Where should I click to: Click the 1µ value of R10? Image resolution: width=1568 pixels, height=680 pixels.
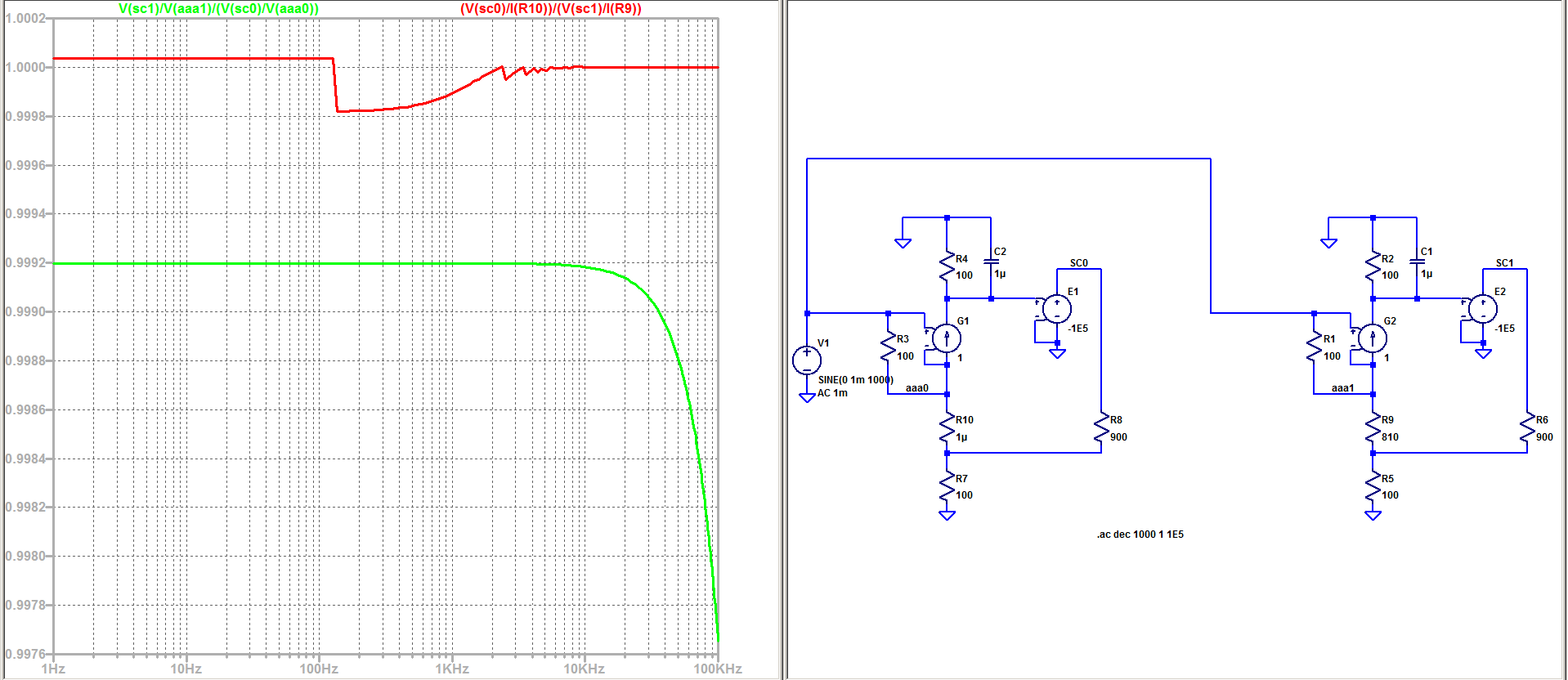(x=961, y=437)
